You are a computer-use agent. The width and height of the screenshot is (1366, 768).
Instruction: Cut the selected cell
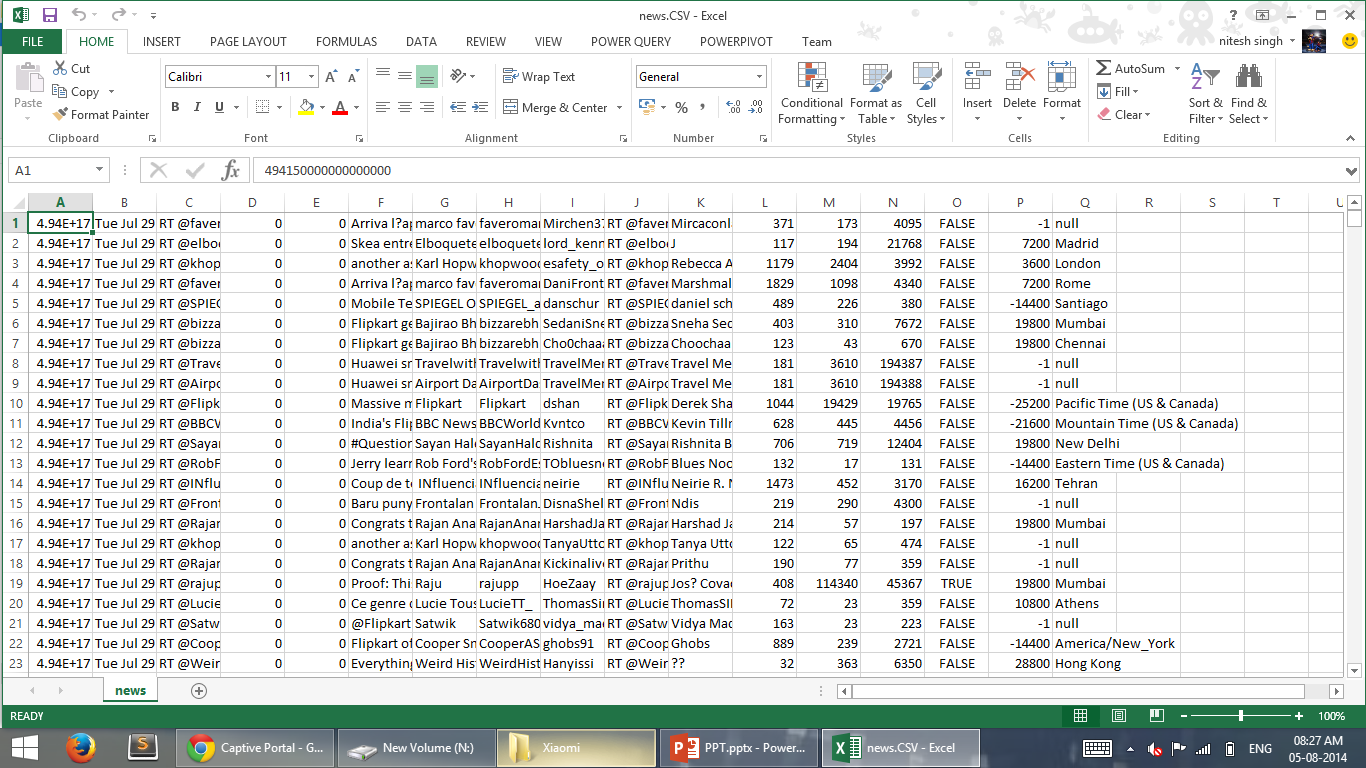(71, 69)
